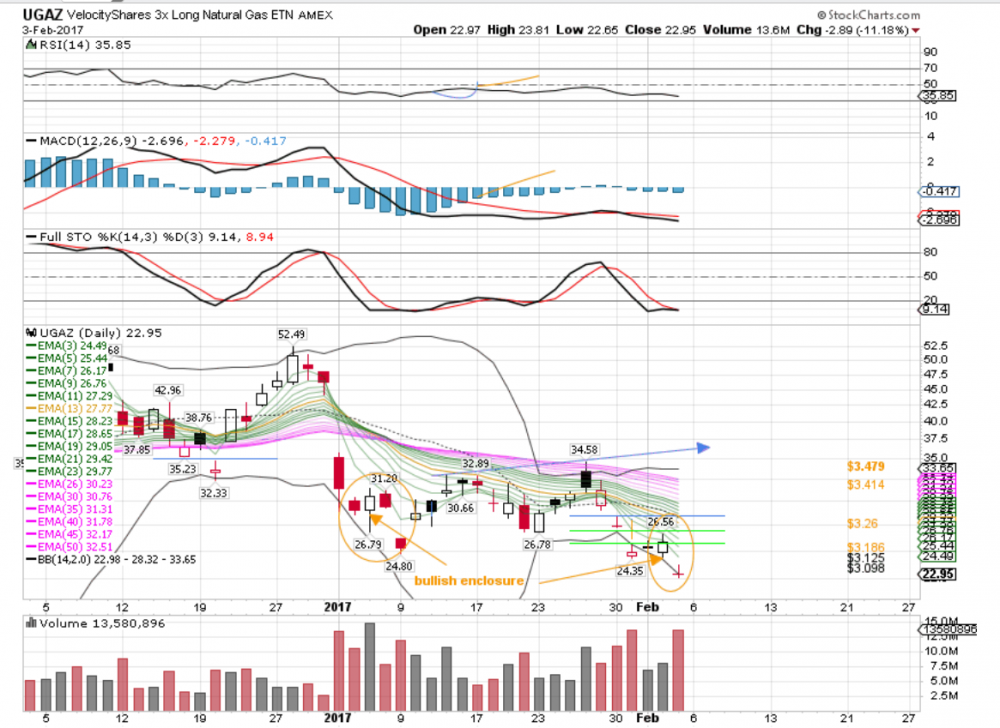Click the 26.56 price label
The image size is (1000, 728).
click(x=661, y=521)
